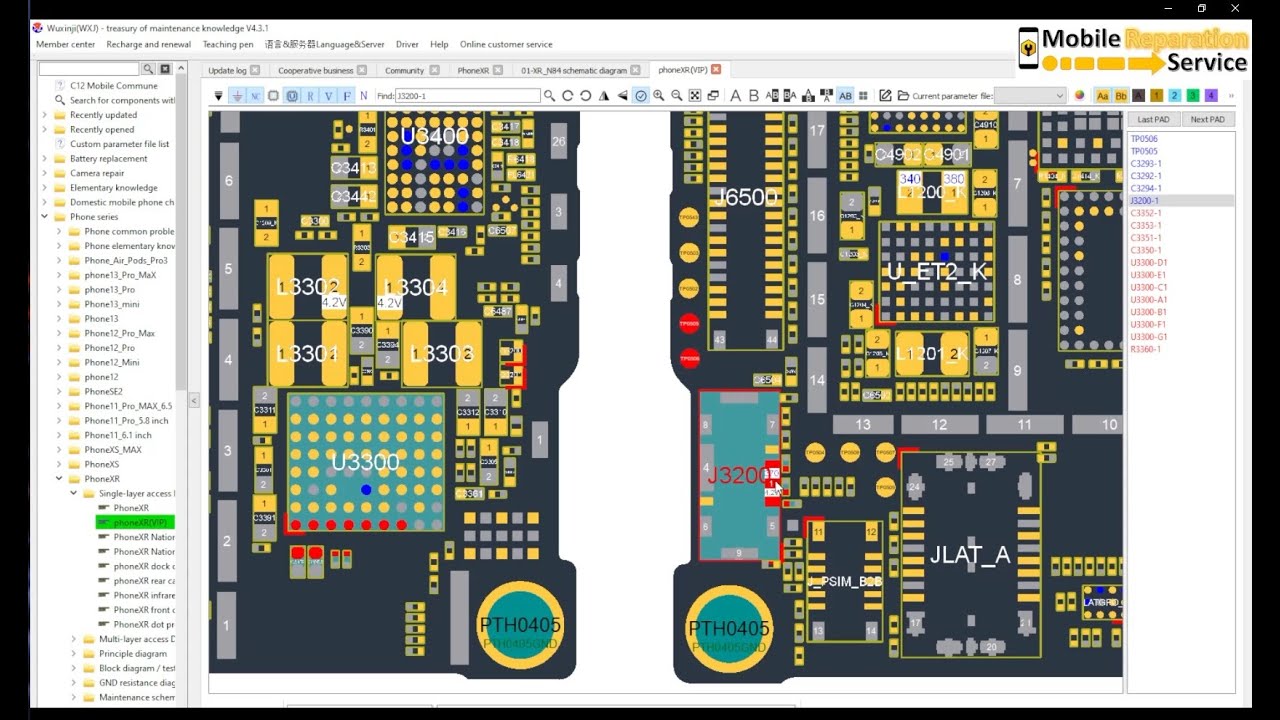Click the grid layout toolbar icon
This screenshot has height=720, width=1280.
click(x=864, y=96)
